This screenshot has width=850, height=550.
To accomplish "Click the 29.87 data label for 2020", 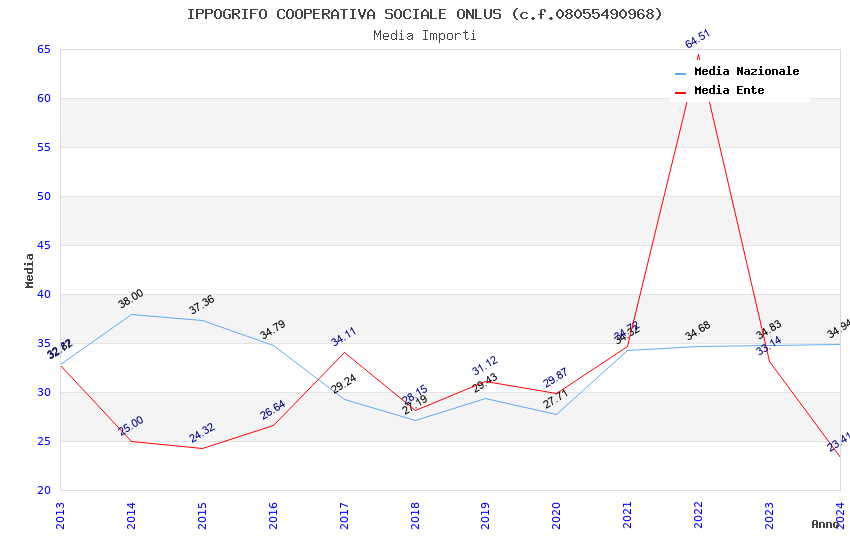I will (555, 378).
